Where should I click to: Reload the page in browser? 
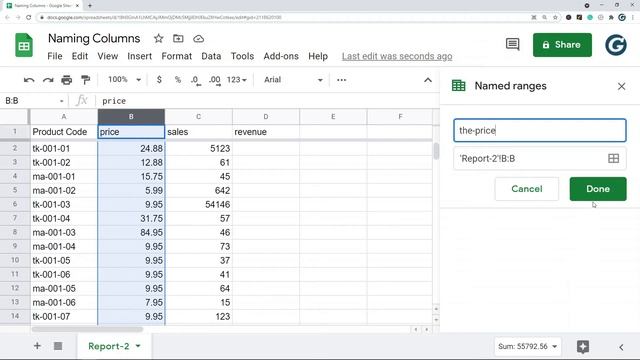coord(28,17)
